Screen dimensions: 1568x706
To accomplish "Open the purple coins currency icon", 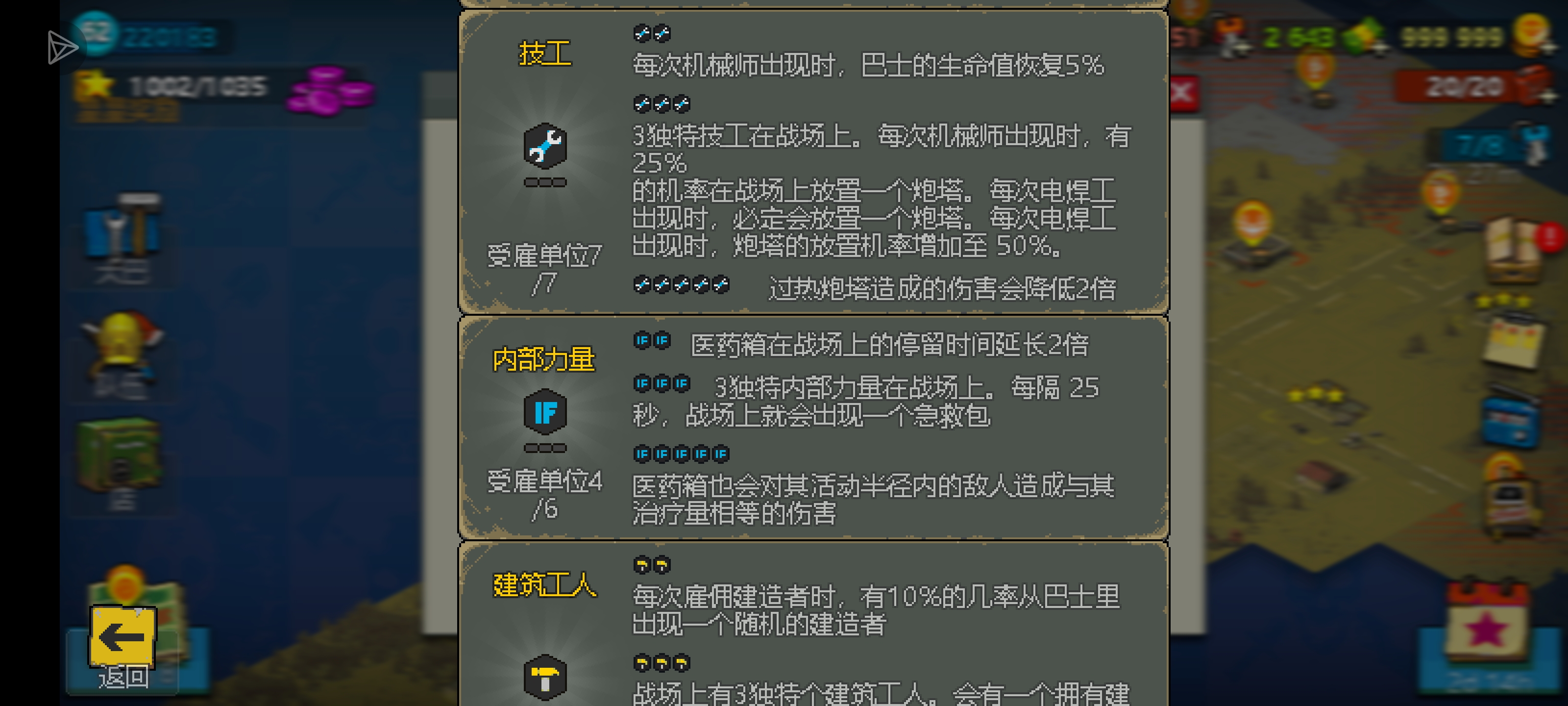I will [x=331, y=91].
